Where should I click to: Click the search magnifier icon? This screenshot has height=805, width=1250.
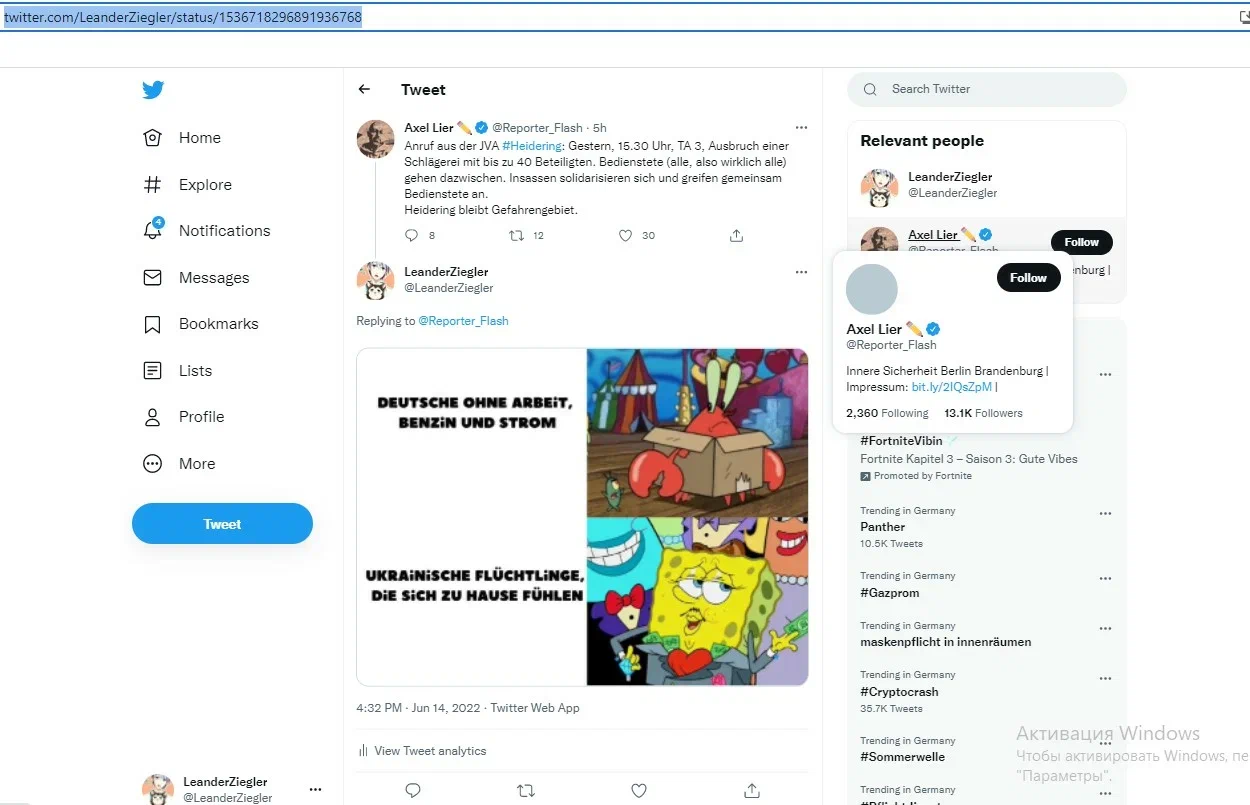pos(870,89)
